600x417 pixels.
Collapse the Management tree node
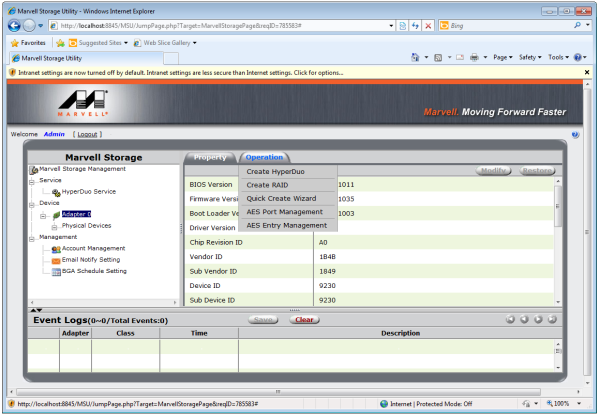(32, 239)
